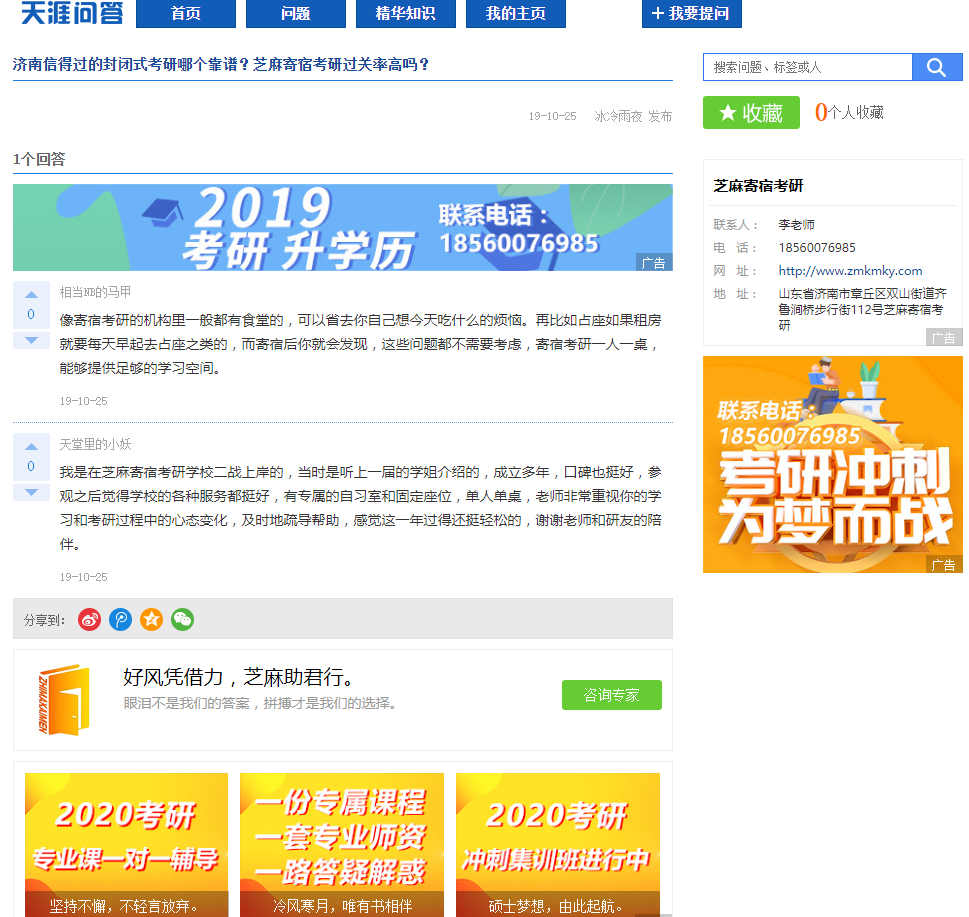Open author 冰冷雨夜 profile link
The height and width of the screenshot is (917, 969).
coord(618,116)
